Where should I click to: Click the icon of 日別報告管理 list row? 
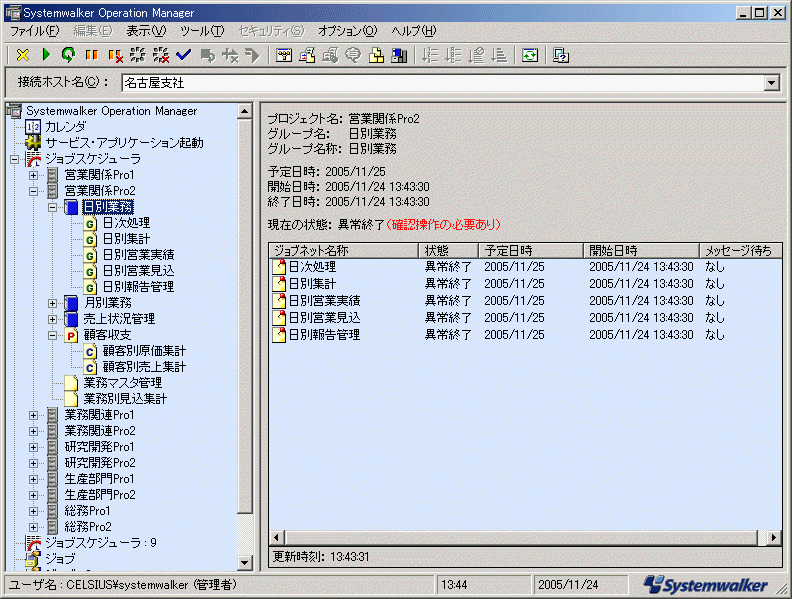(x=279, y=334)
